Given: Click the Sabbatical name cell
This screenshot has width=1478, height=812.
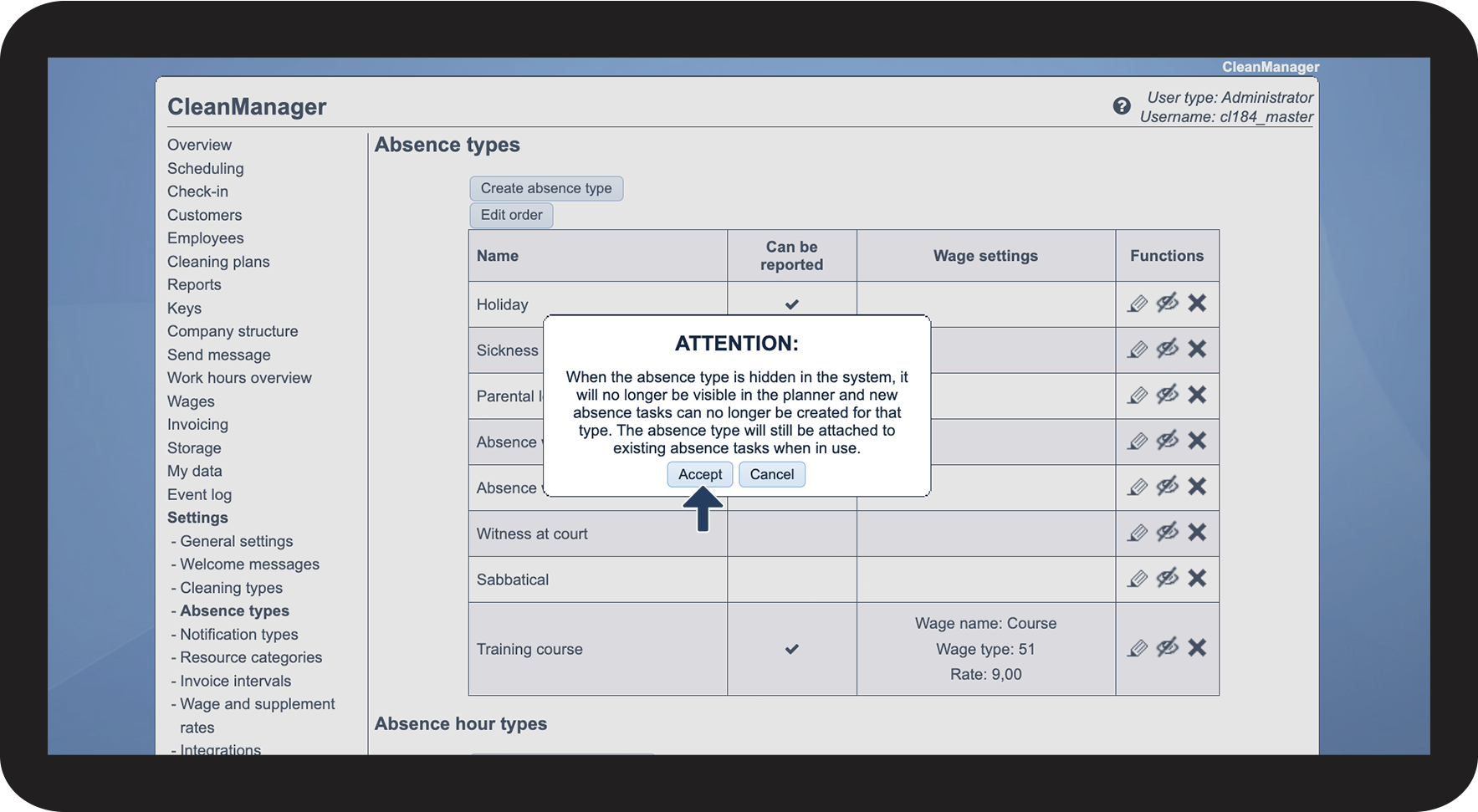Looking at the screenshot, I should [597, 580].
